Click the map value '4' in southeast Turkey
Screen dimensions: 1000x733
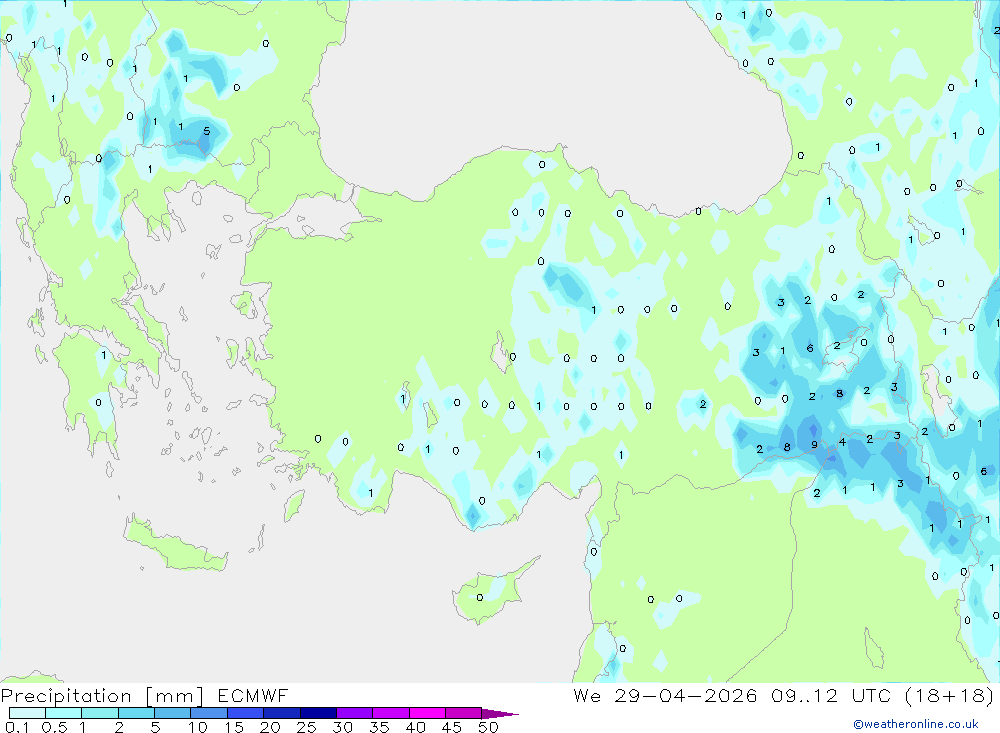tap(842, 442)
